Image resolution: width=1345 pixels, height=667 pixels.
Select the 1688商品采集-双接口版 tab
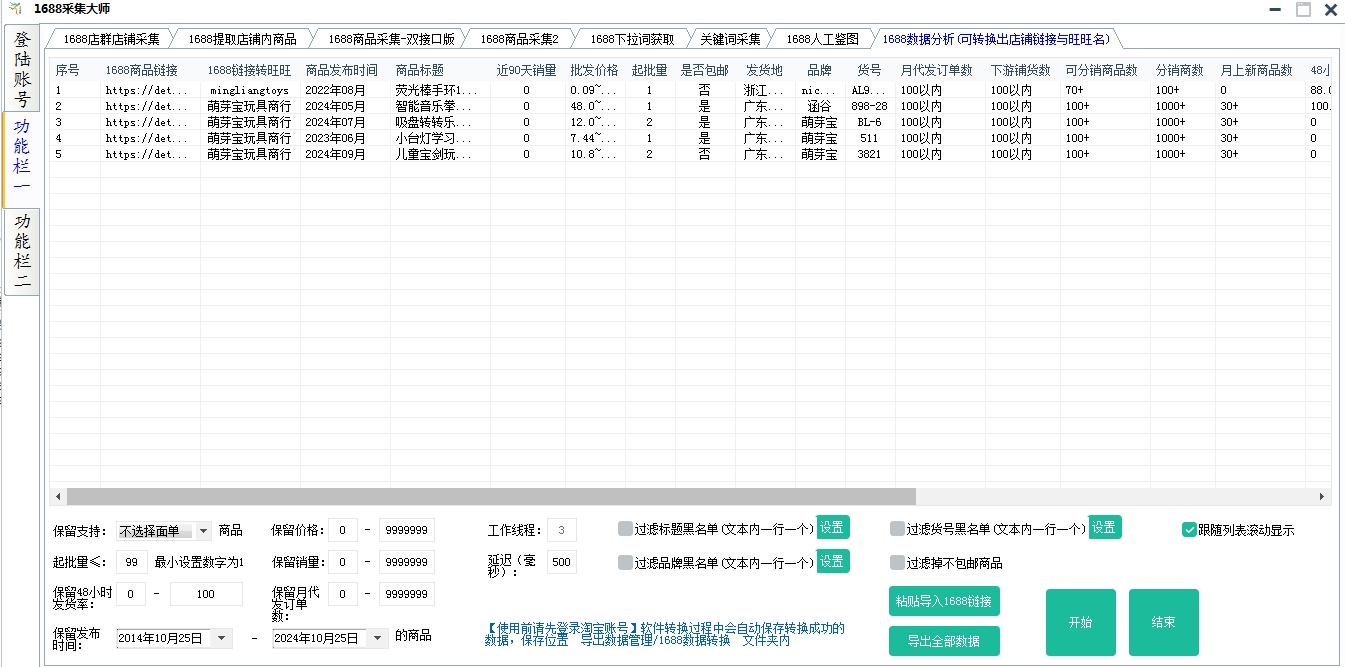tap(391, 39)
